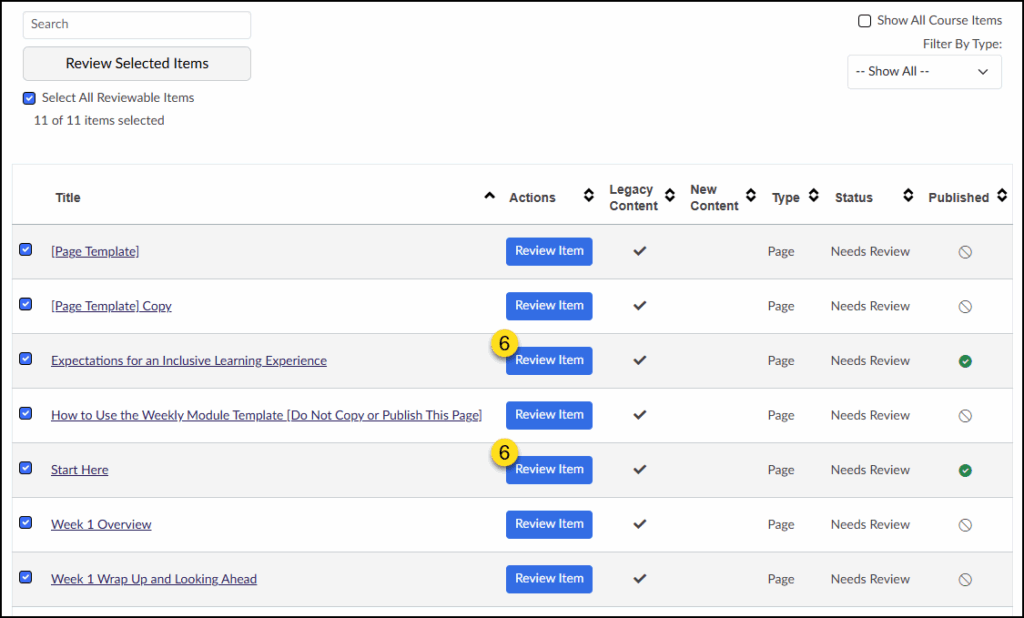This screenshot has width=1024, height=618.
Task: Click Review Item for Week 1 Wrap Up
Action: click(549, 579)
